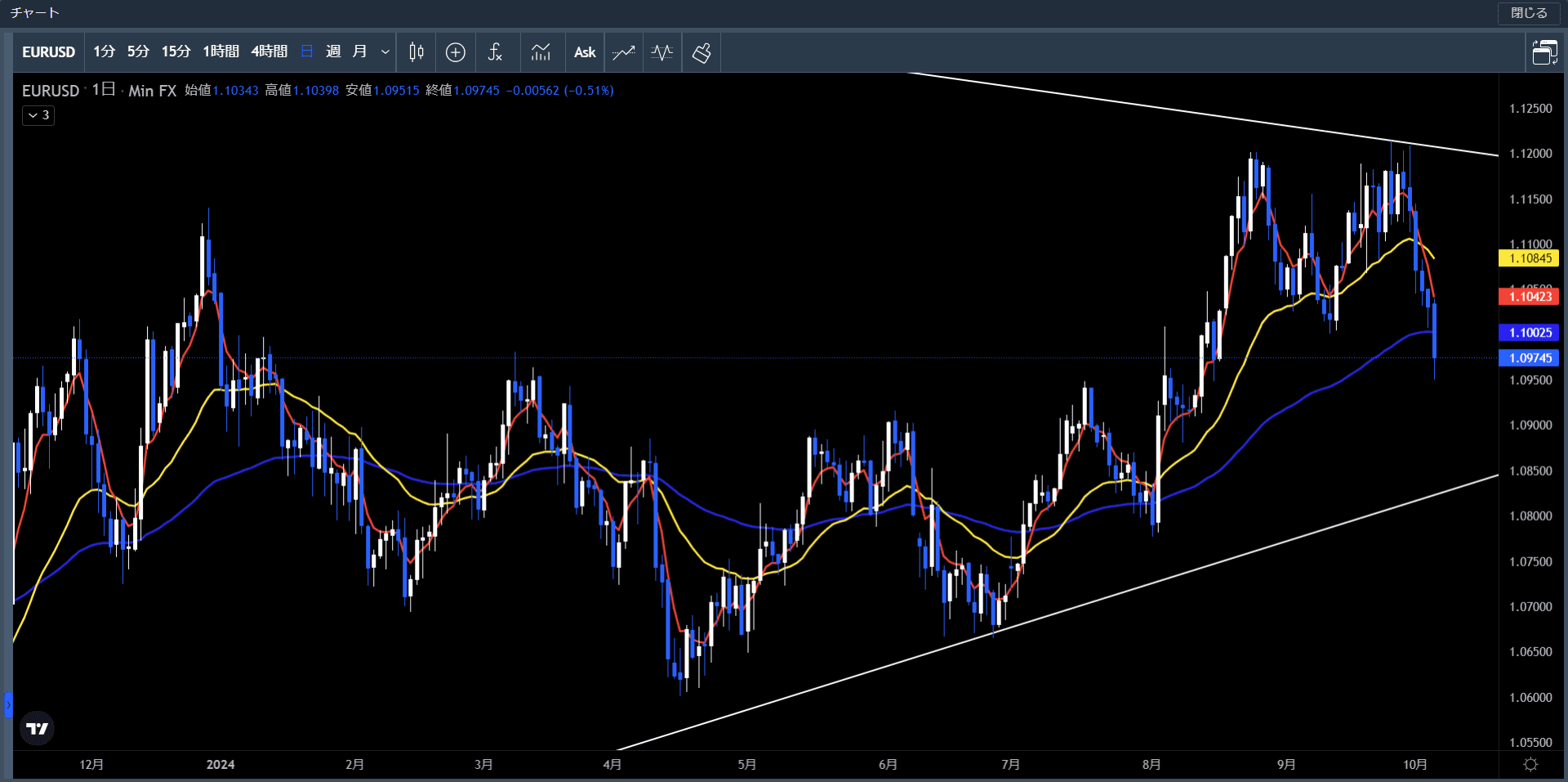Screen dimensions: 1568x782
Task: Click the 始値 1.10343 open value
Action: (x=221, y=90)
